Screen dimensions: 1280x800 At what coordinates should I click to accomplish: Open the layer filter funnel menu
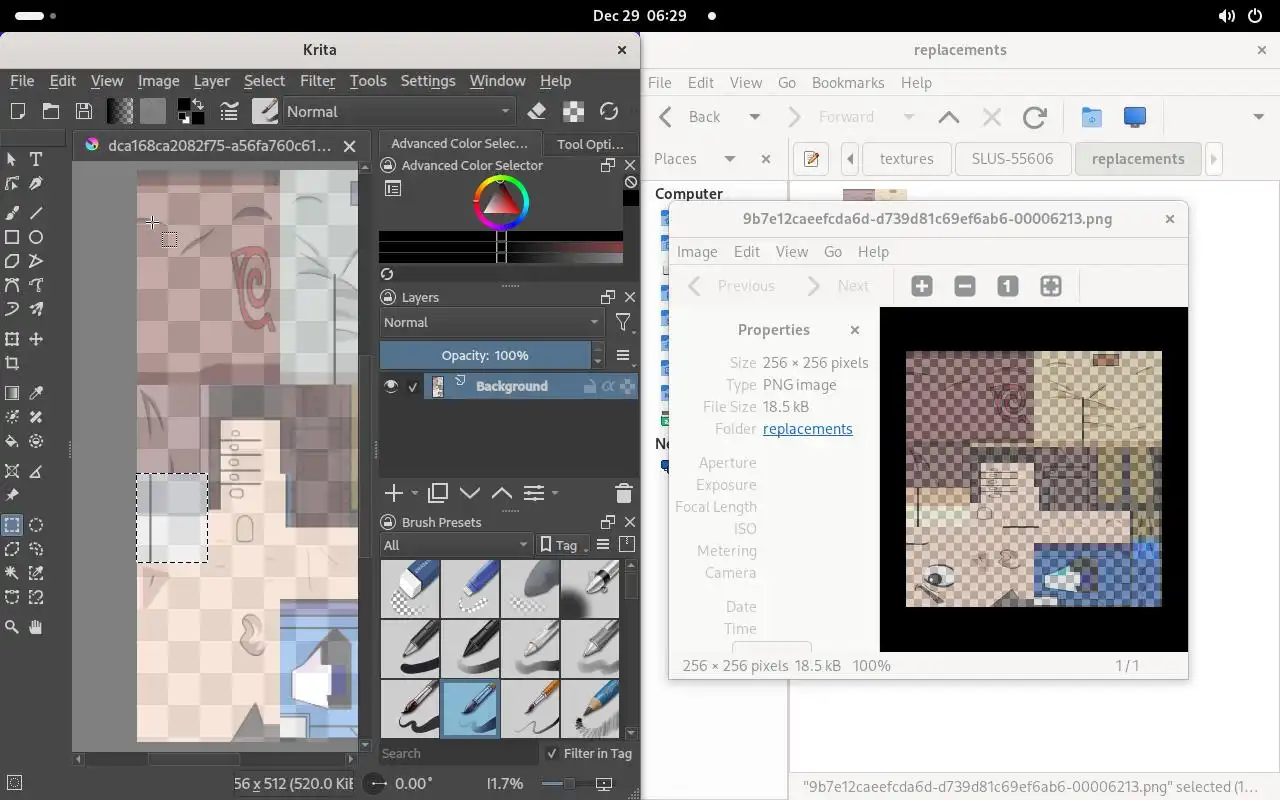pos(623,322)
